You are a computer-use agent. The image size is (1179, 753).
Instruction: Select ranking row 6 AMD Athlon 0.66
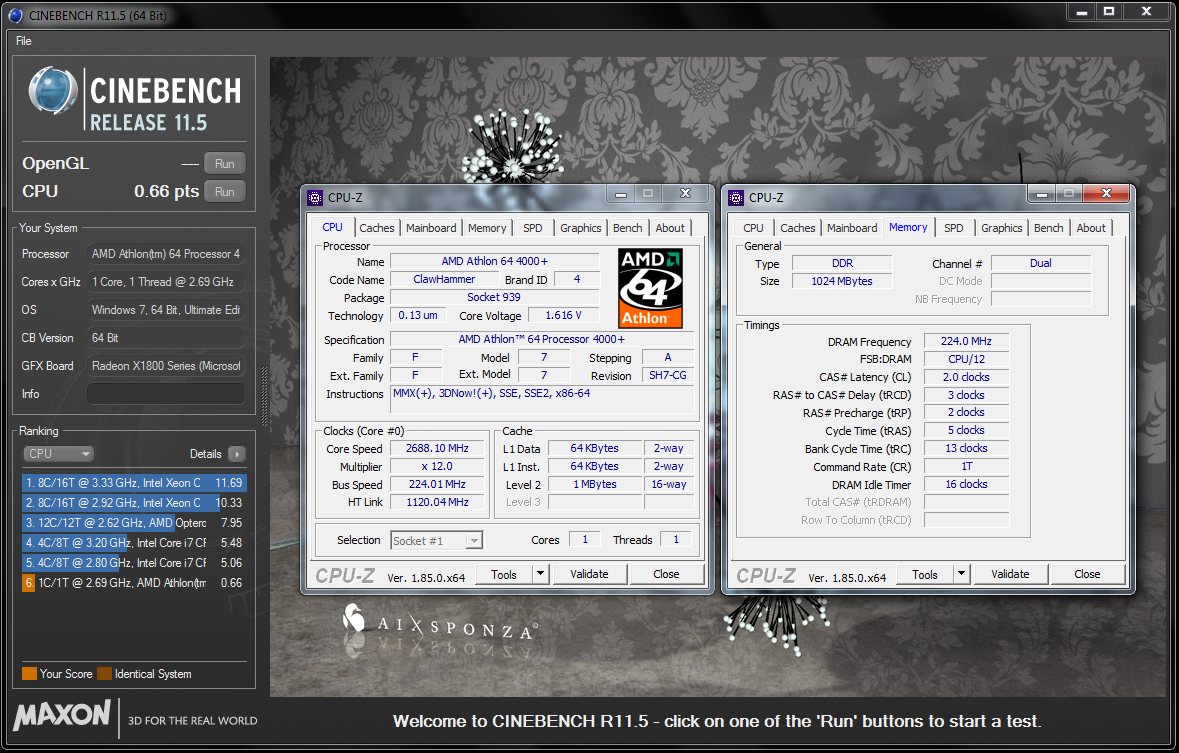134,583
